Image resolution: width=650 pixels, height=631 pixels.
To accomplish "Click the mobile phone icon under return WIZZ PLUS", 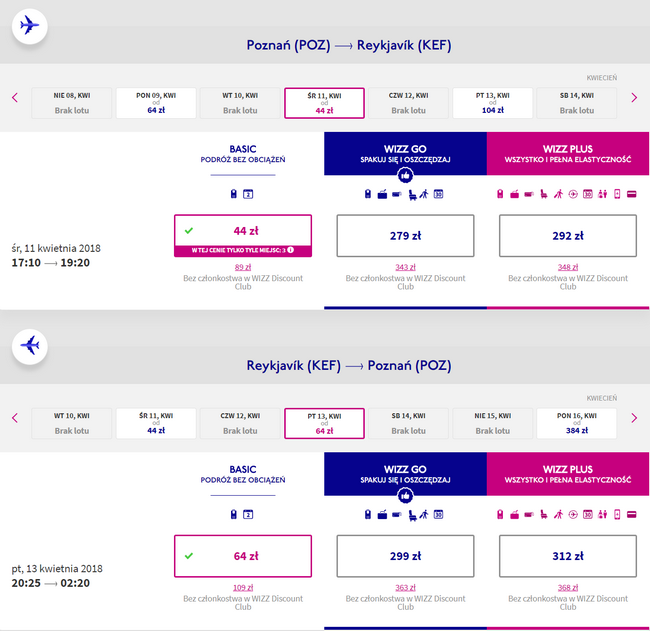I will coord(617,515).
